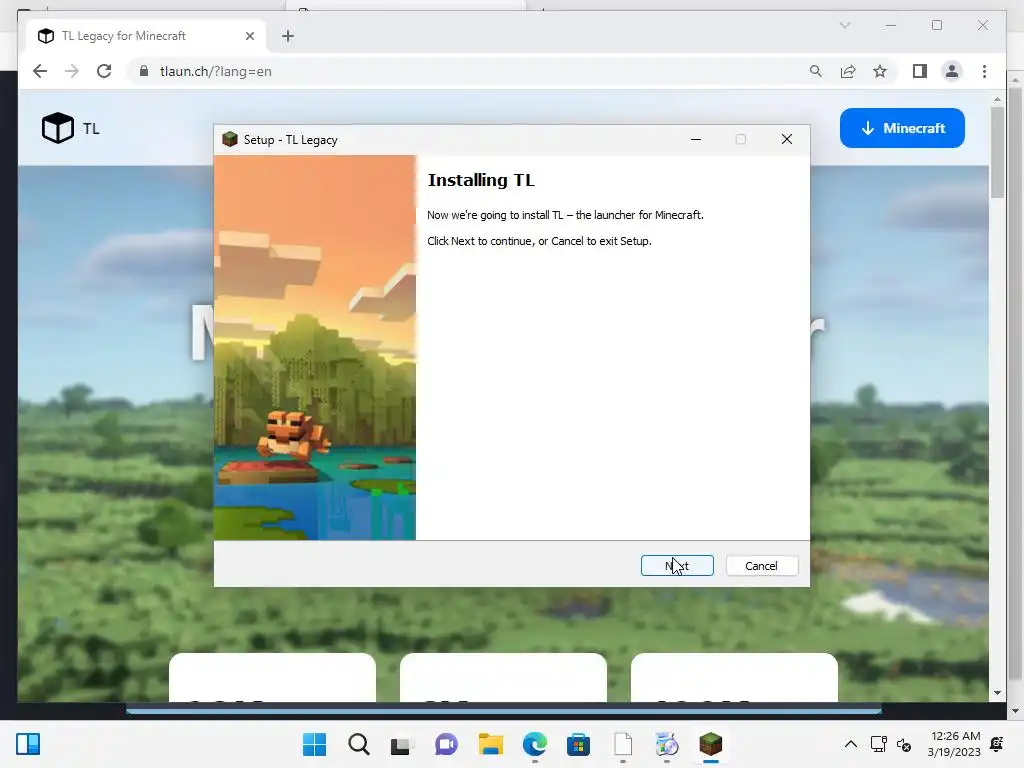Open Microsoft Store from the taskbar
The height and width of the screenshot is (768, 1024).
pos(579,744)
